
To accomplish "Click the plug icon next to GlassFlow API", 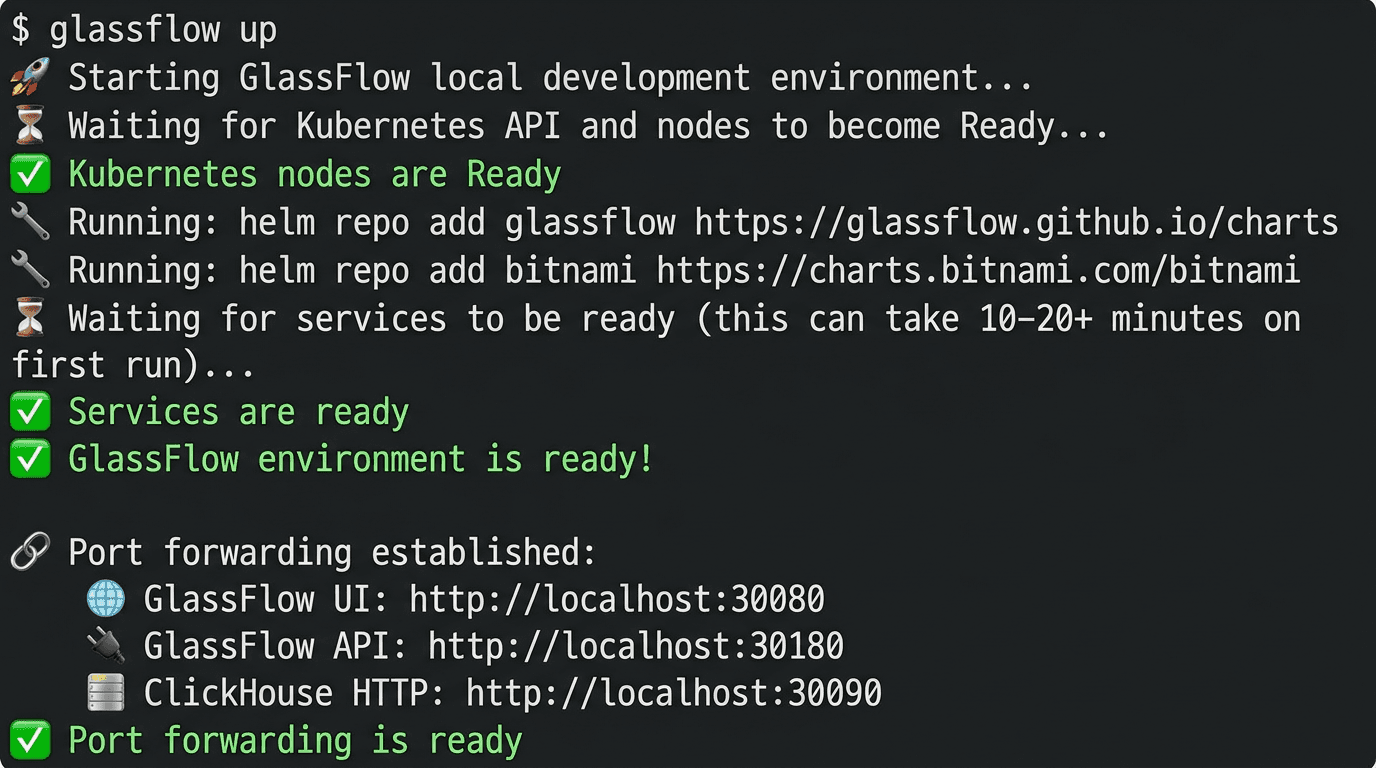I will coord(105,646).
